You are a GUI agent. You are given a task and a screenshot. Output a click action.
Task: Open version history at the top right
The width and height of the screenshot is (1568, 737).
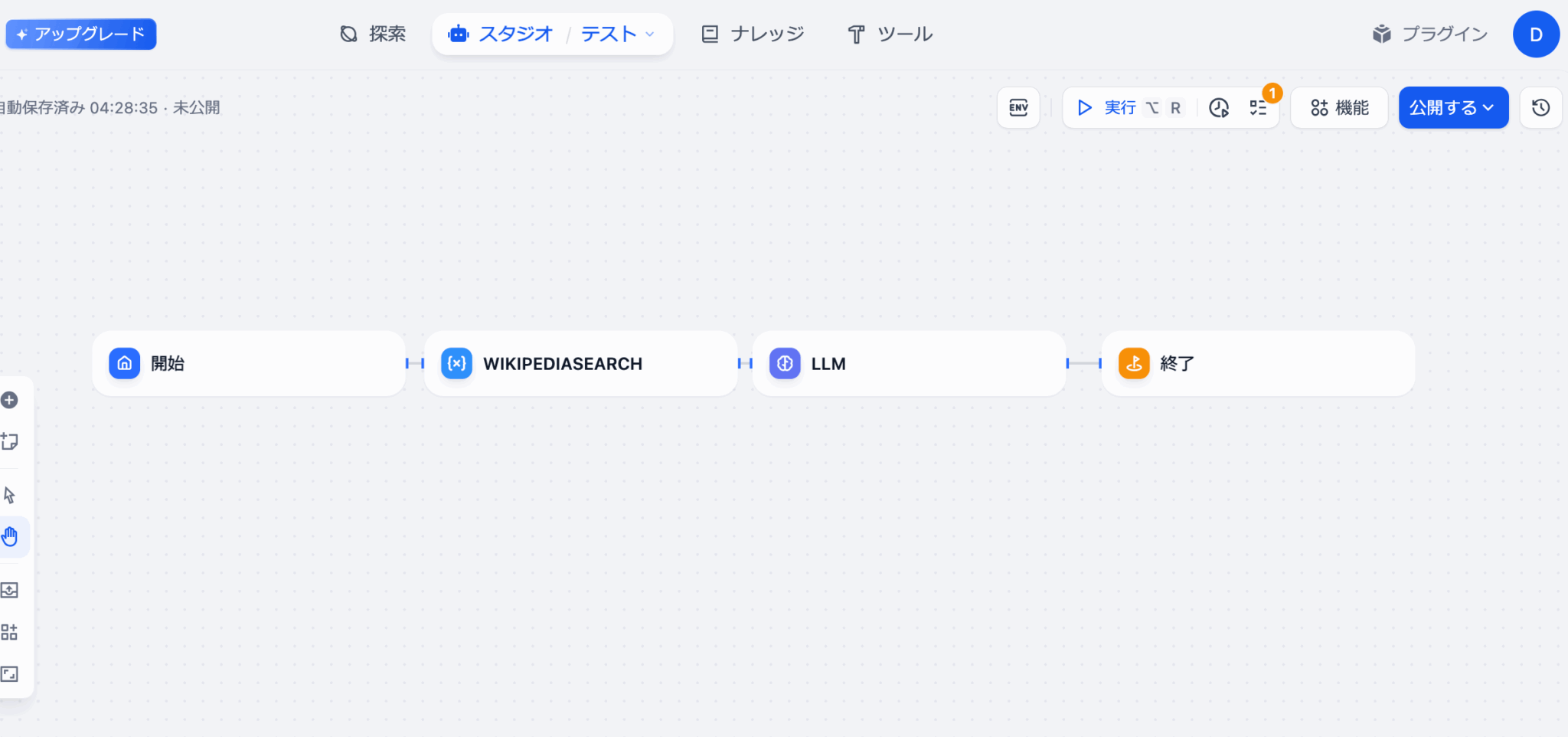pos(1540,108)
